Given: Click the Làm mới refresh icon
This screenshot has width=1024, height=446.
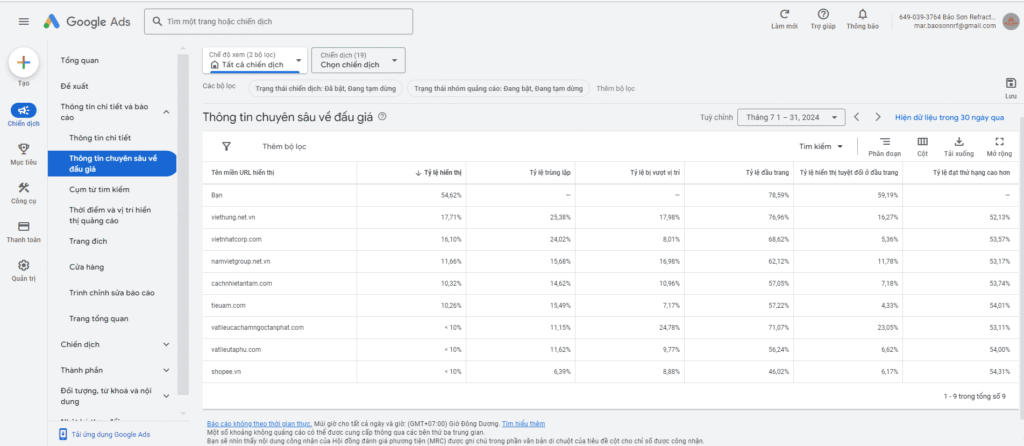Looking at the screenshot, I should pyautogui.click(x=784, y=14).
